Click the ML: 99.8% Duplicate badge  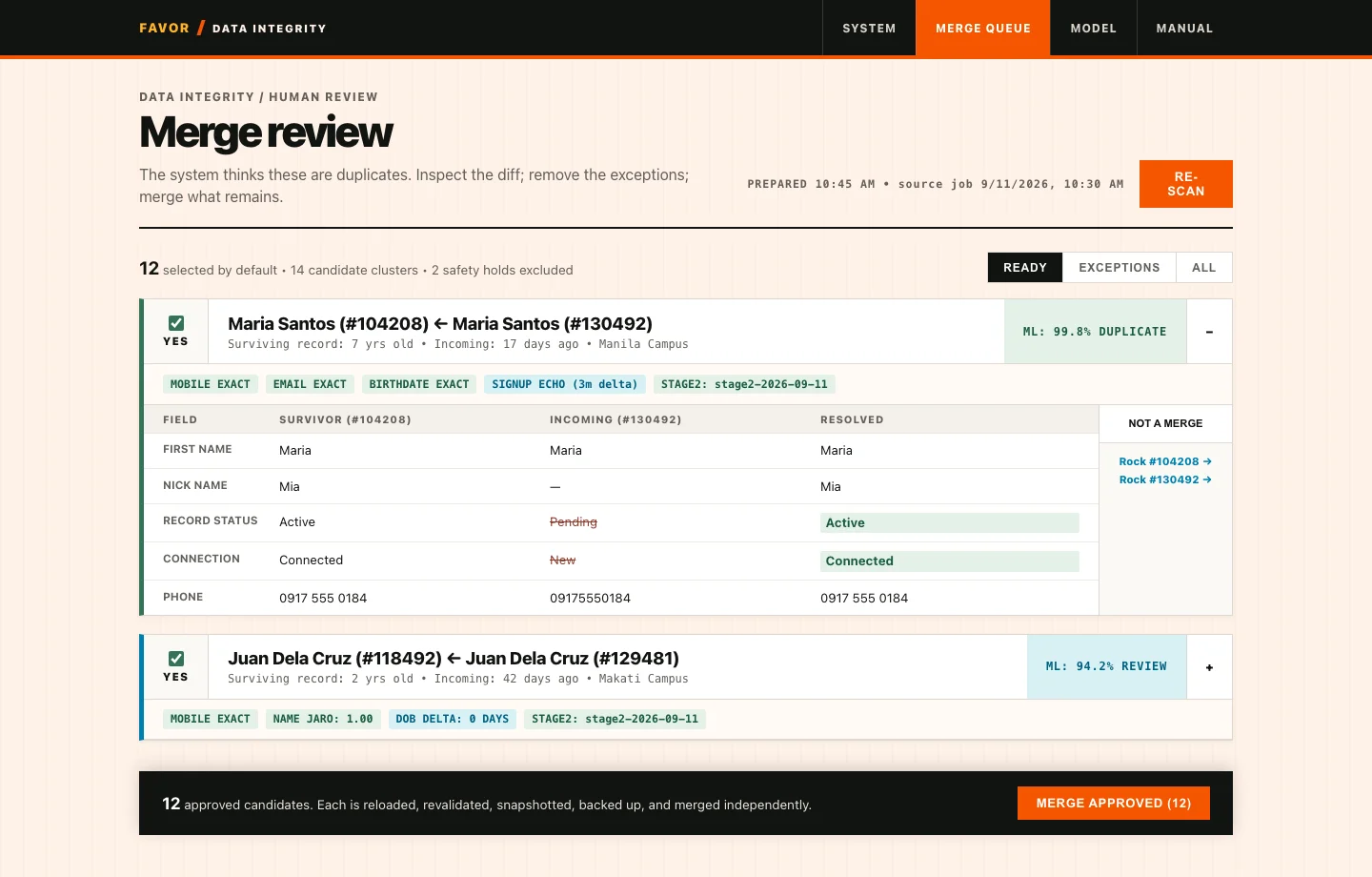1095,332
